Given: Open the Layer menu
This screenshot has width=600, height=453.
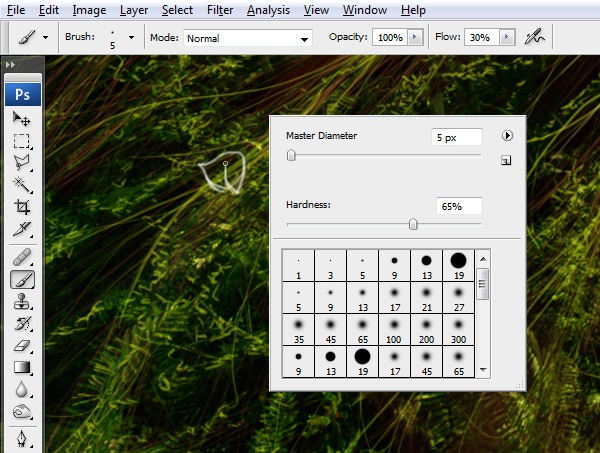Looking at the screenshot, I should click(134, 10).
